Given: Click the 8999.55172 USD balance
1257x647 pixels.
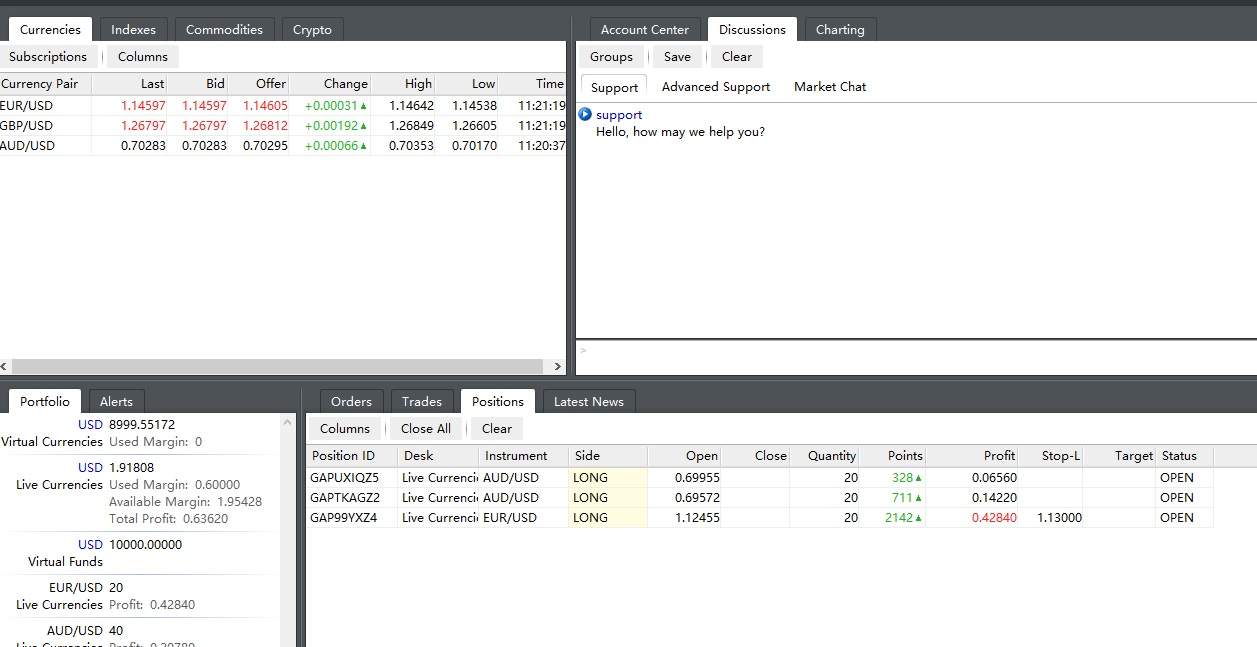Looking at the screenshot, I should pos(142,424).
